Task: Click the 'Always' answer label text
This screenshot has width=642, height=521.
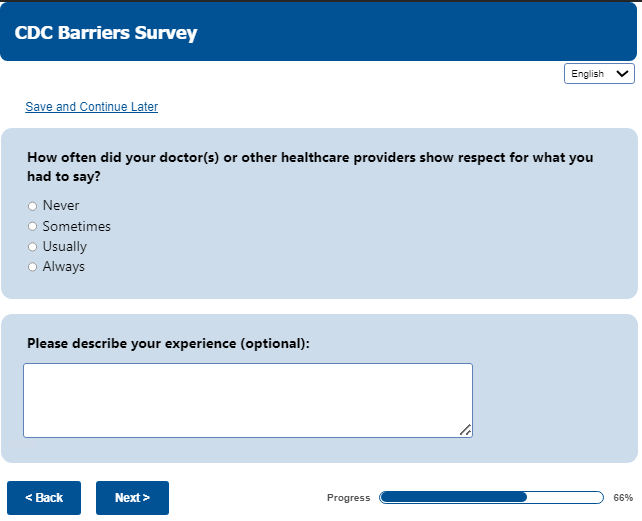Action: pyautogui.click(x=64, y=267)
